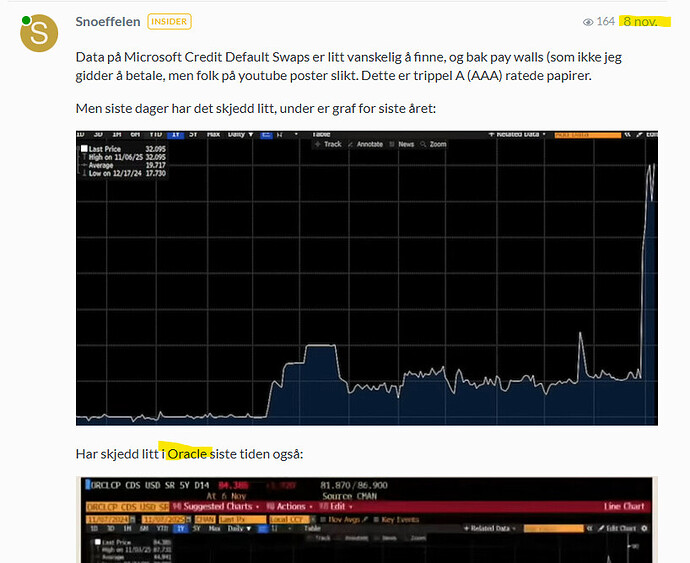
Task: Click the eye views icon
Action: (588, 22)
